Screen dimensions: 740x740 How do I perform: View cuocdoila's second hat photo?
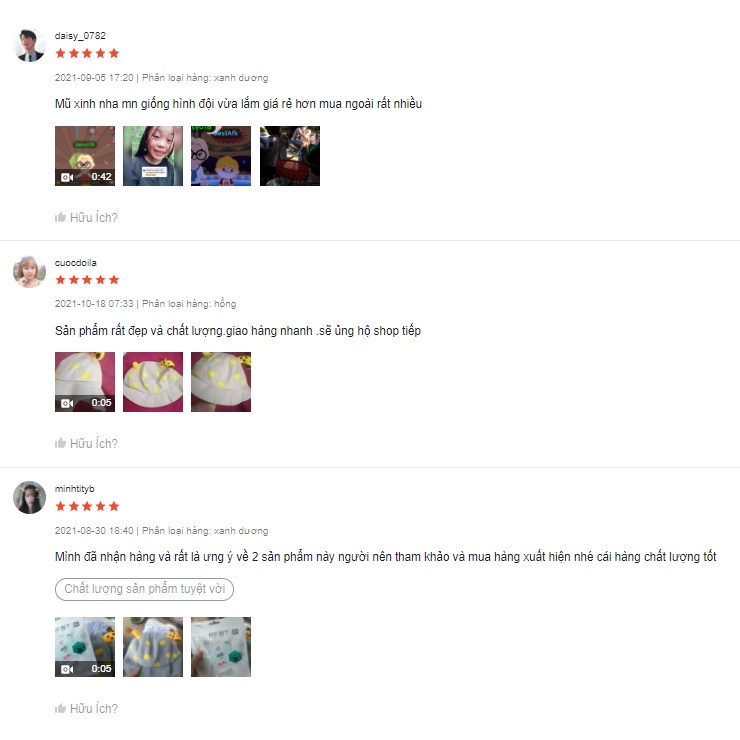153,382
